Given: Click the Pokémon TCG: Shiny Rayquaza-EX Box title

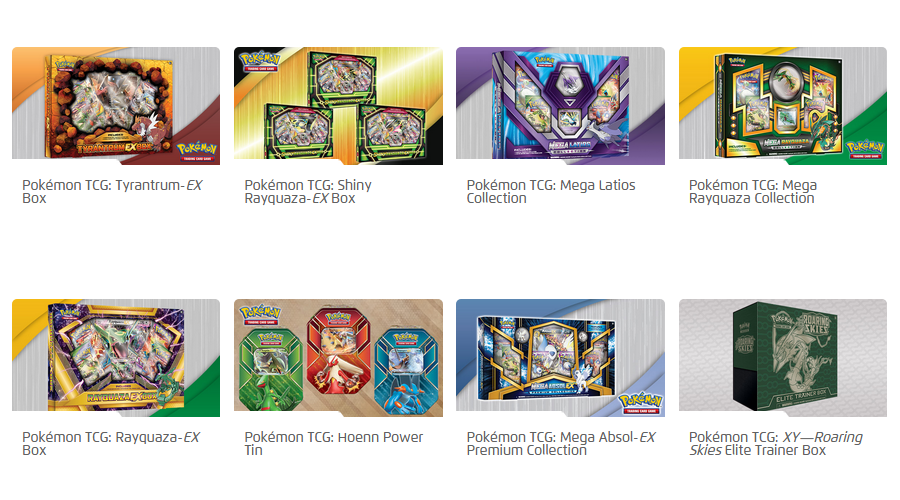Looking at the screenshot, I should click(308, 192).
